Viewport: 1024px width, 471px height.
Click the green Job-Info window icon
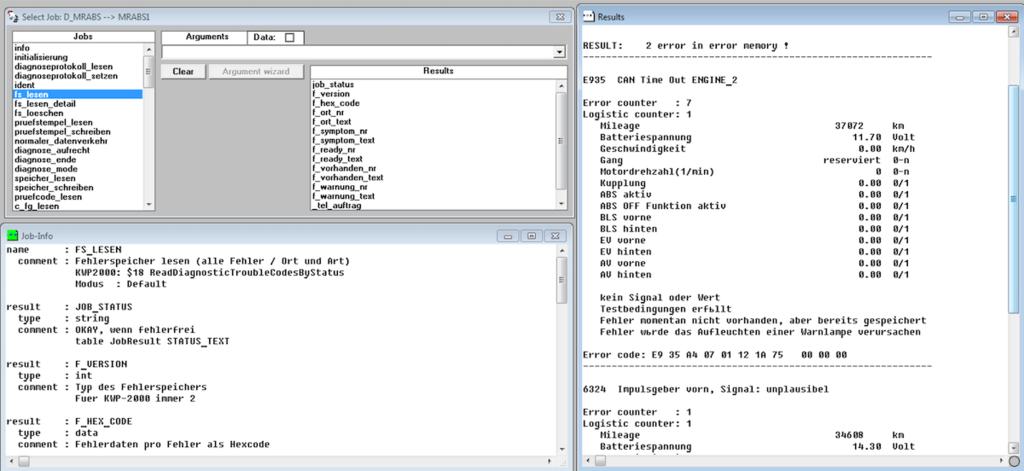click(x=12, y=235)
